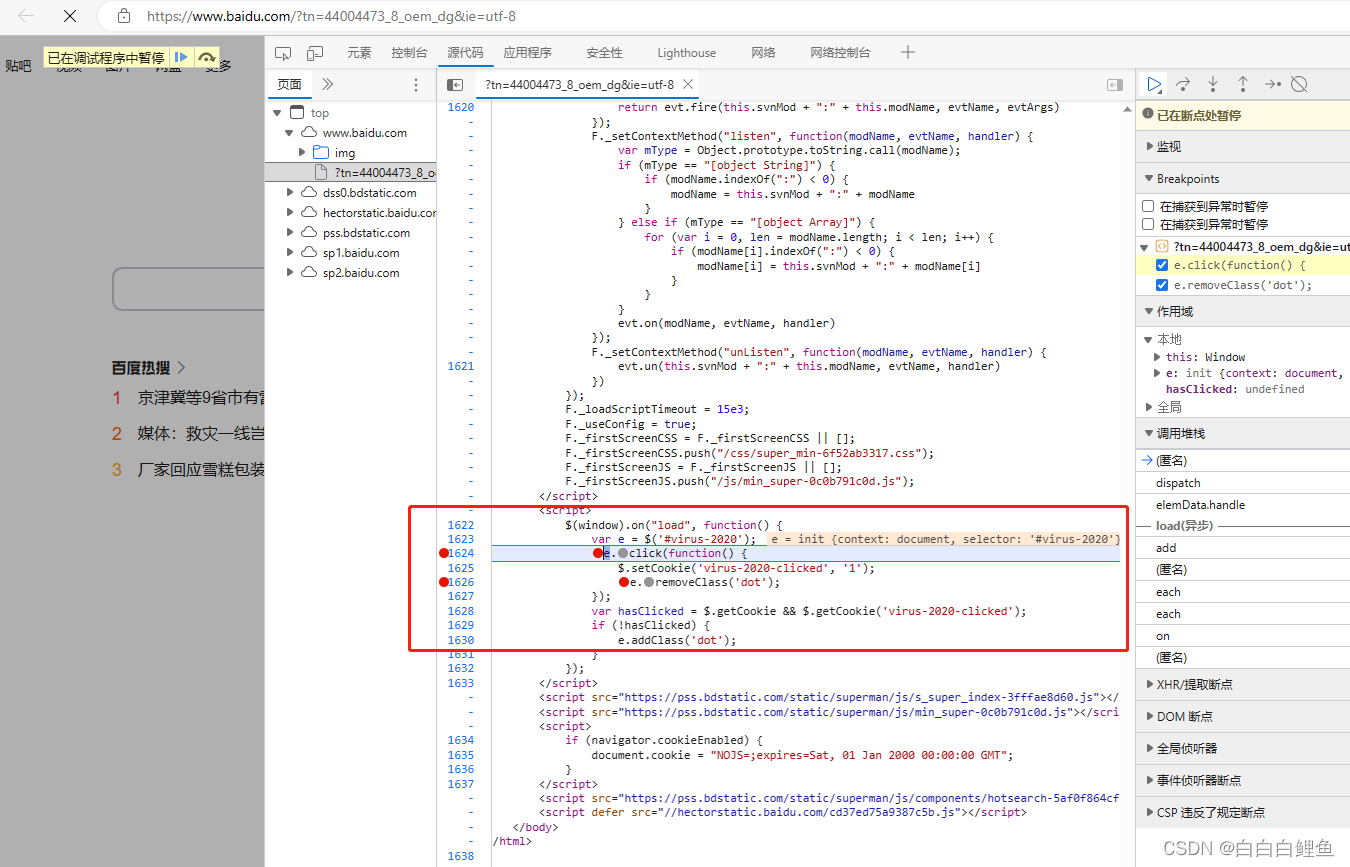Viewport: 1350px width, 867px height.
Task: Close the ?tn=44004473 source file tab
Action: (x=687, y=85)
